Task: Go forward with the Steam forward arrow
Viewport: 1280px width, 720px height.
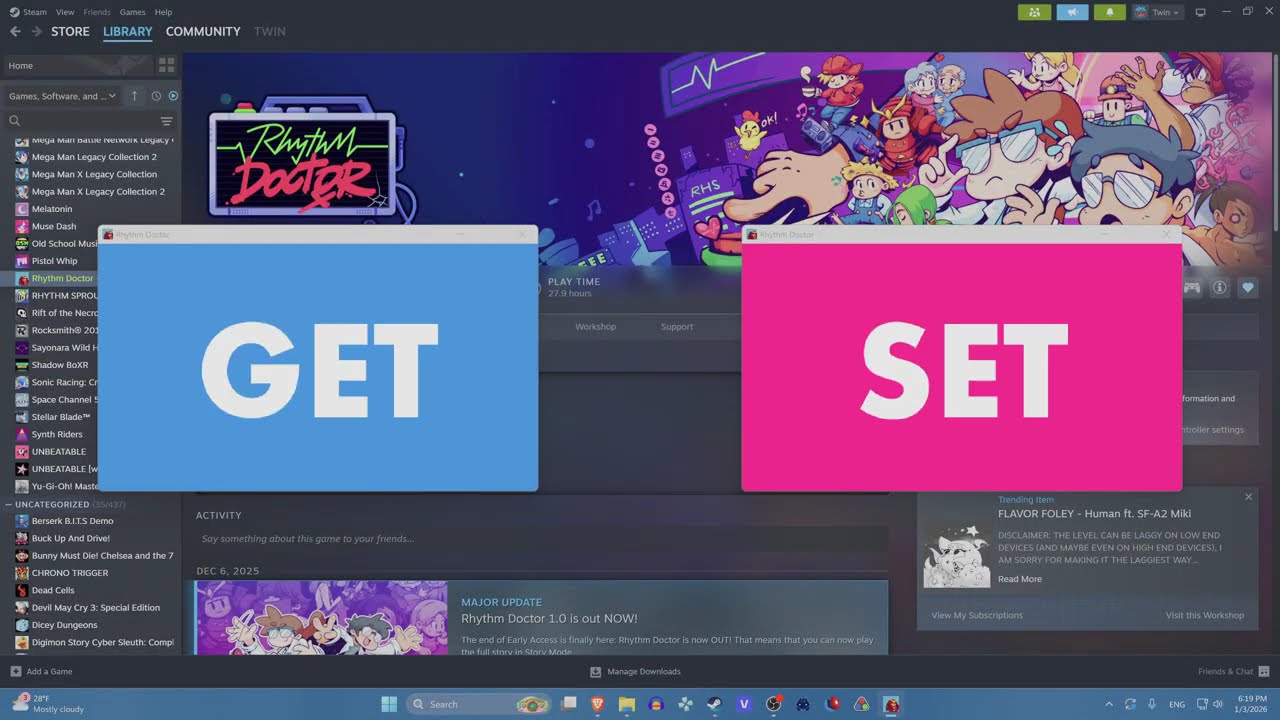Action: tap(37, 32)
